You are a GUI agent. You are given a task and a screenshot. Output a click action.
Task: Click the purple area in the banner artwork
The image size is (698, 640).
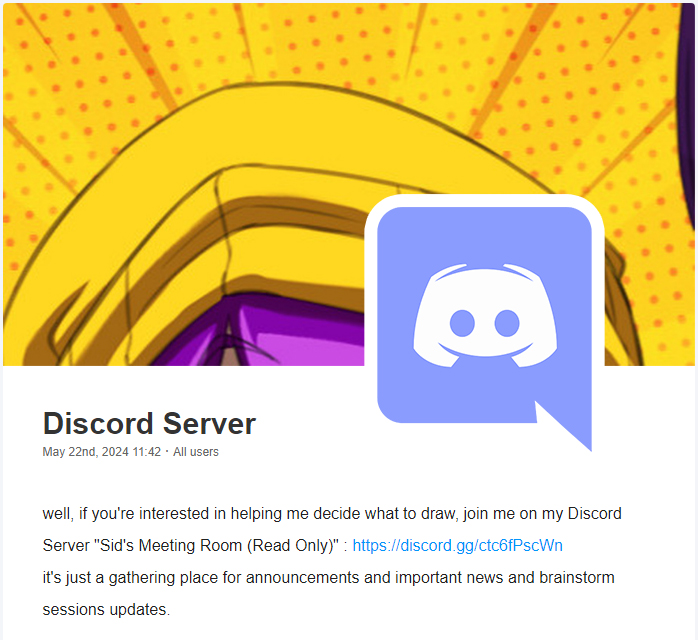click(x=276, y=334)
